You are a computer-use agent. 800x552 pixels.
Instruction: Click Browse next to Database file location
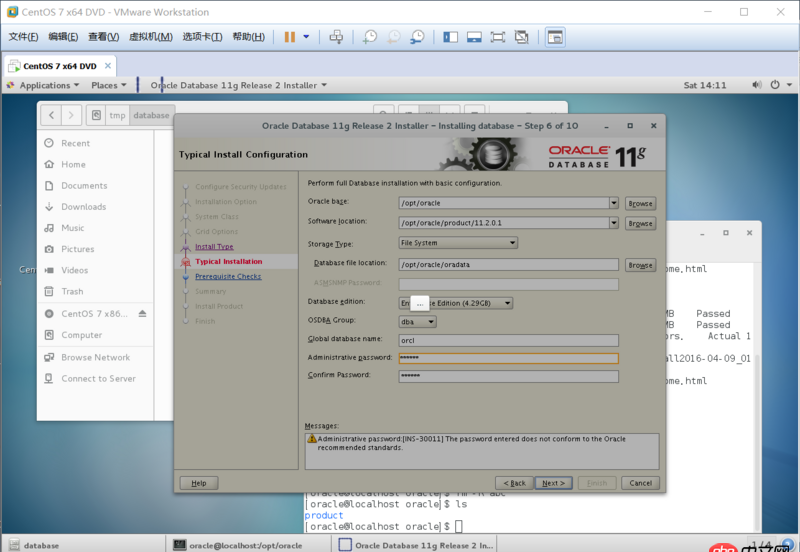click(640, 265)
